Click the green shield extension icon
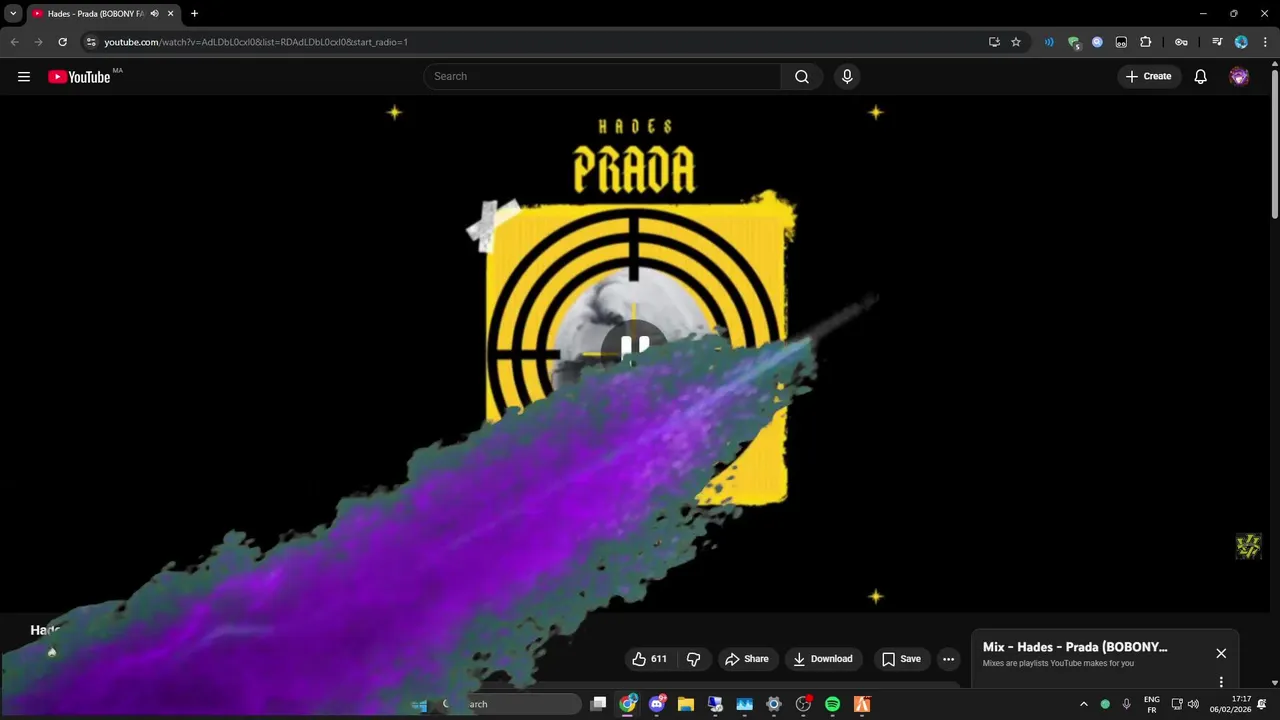The height and width of the screenshot is (720, 1280). (1073, 42)
